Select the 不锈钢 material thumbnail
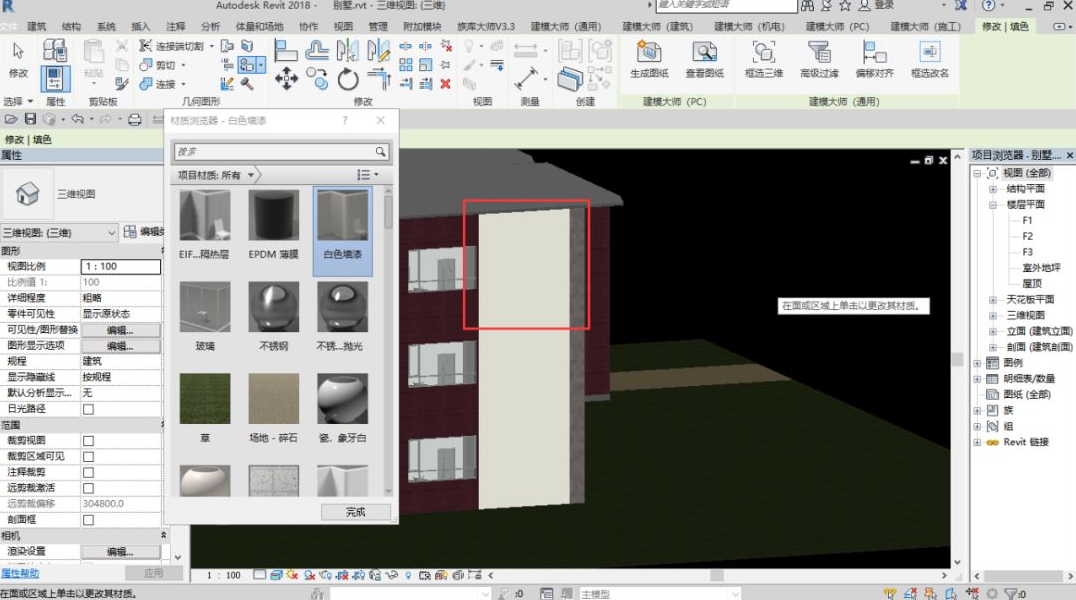 click(x=273, y=306)
